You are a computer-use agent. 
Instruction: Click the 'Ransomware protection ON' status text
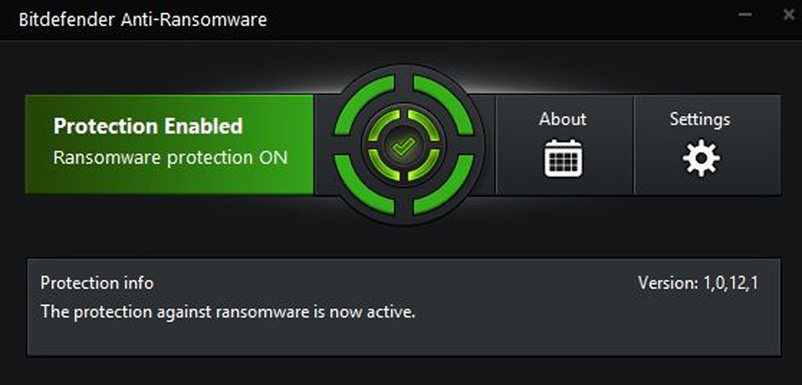click(x=170, y=157)
